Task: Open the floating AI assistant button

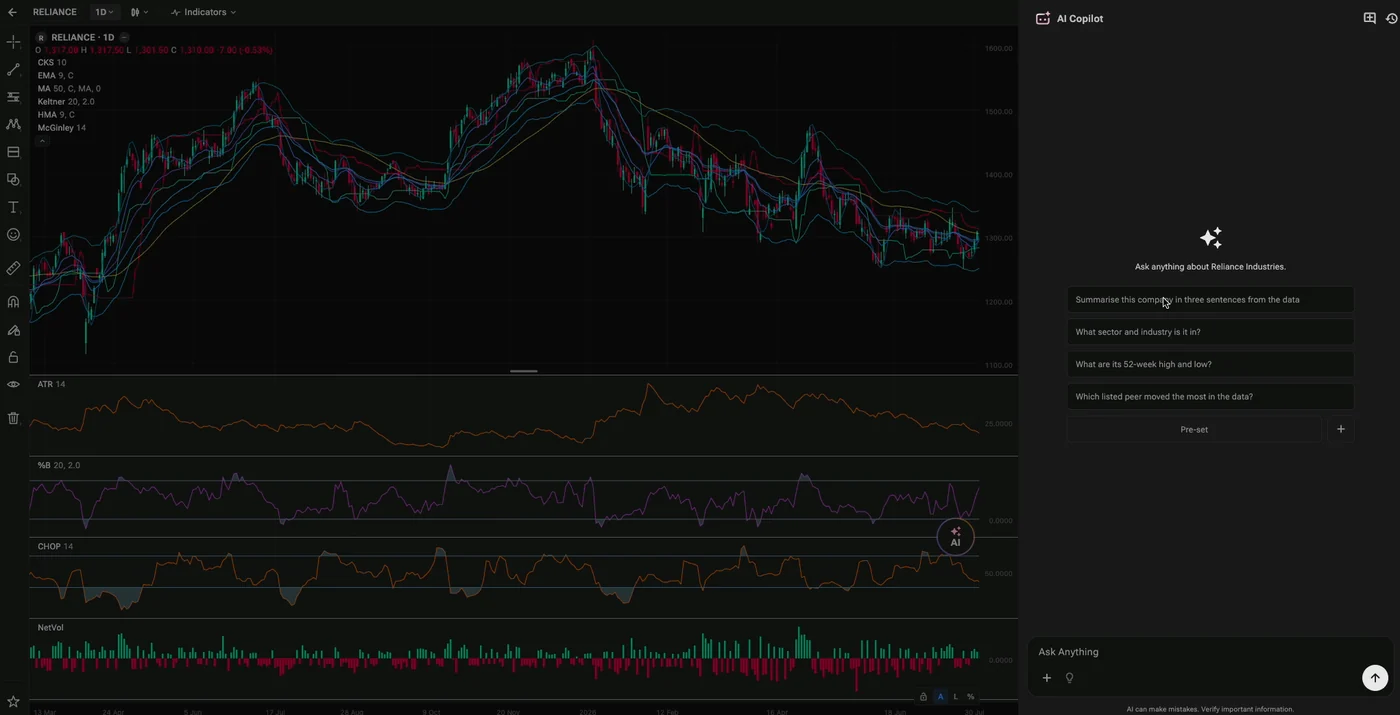Action: tap(955, 537)
